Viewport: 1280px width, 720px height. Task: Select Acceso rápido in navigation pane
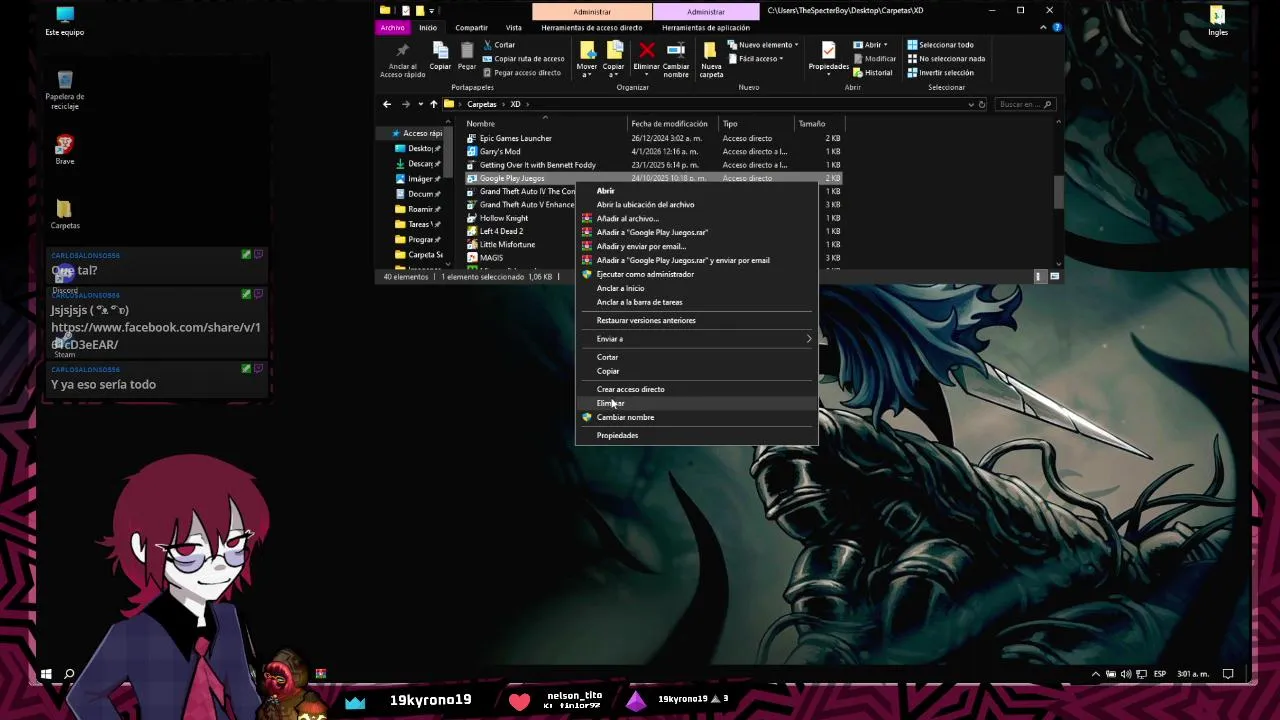click(418, 133)
